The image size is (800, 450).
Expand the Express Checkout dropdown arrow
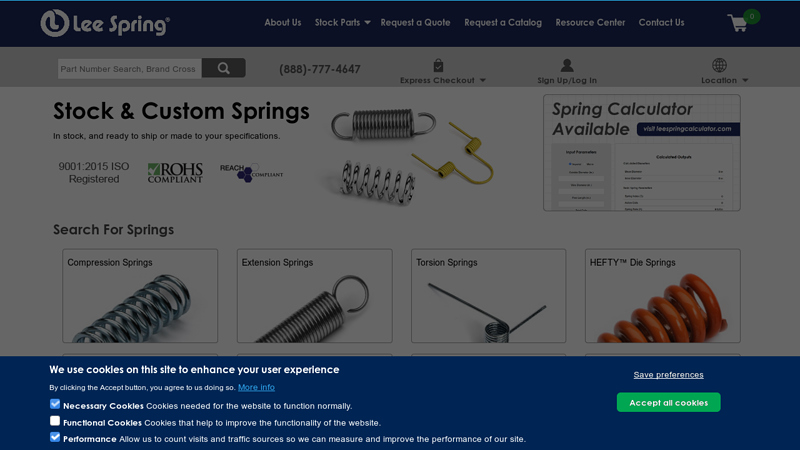tap(483, 81)
